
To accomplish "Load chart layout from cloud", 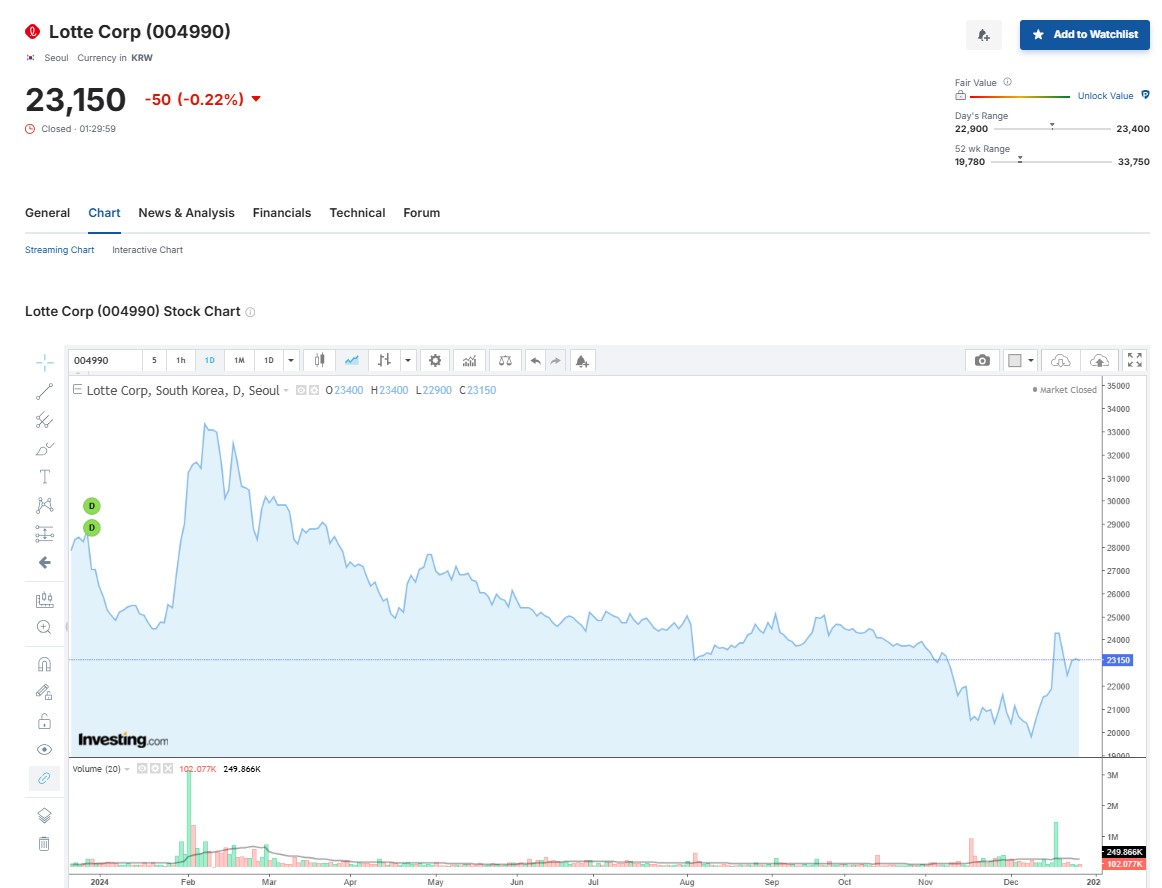I will coord(1060,360).
